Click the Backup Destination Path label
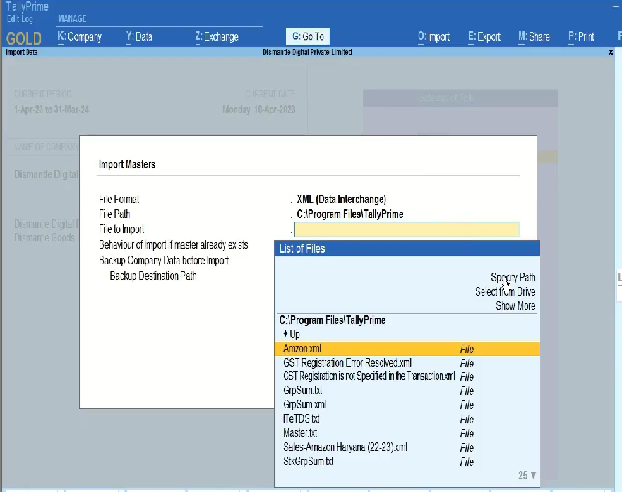This screenshot has height=492, width=622. (153, 276)
